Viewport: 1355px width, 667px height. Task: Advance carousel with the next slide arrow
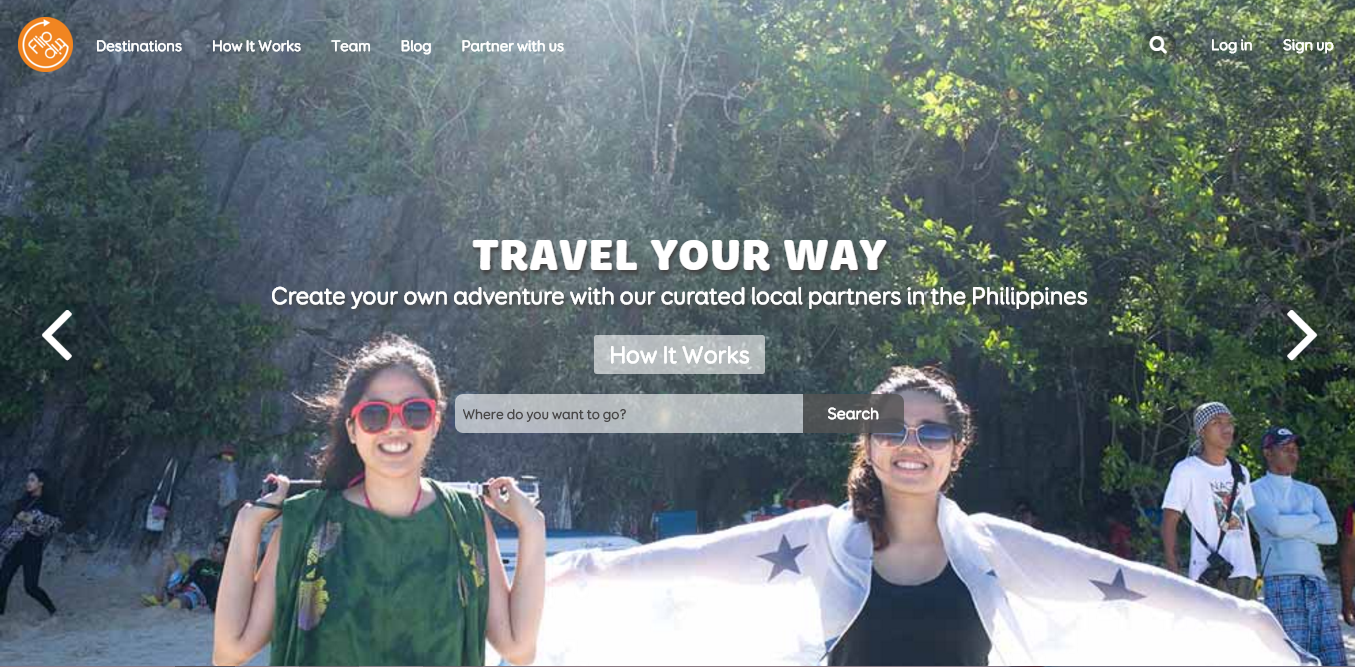pyautogui.click(x=1301, y=335)
